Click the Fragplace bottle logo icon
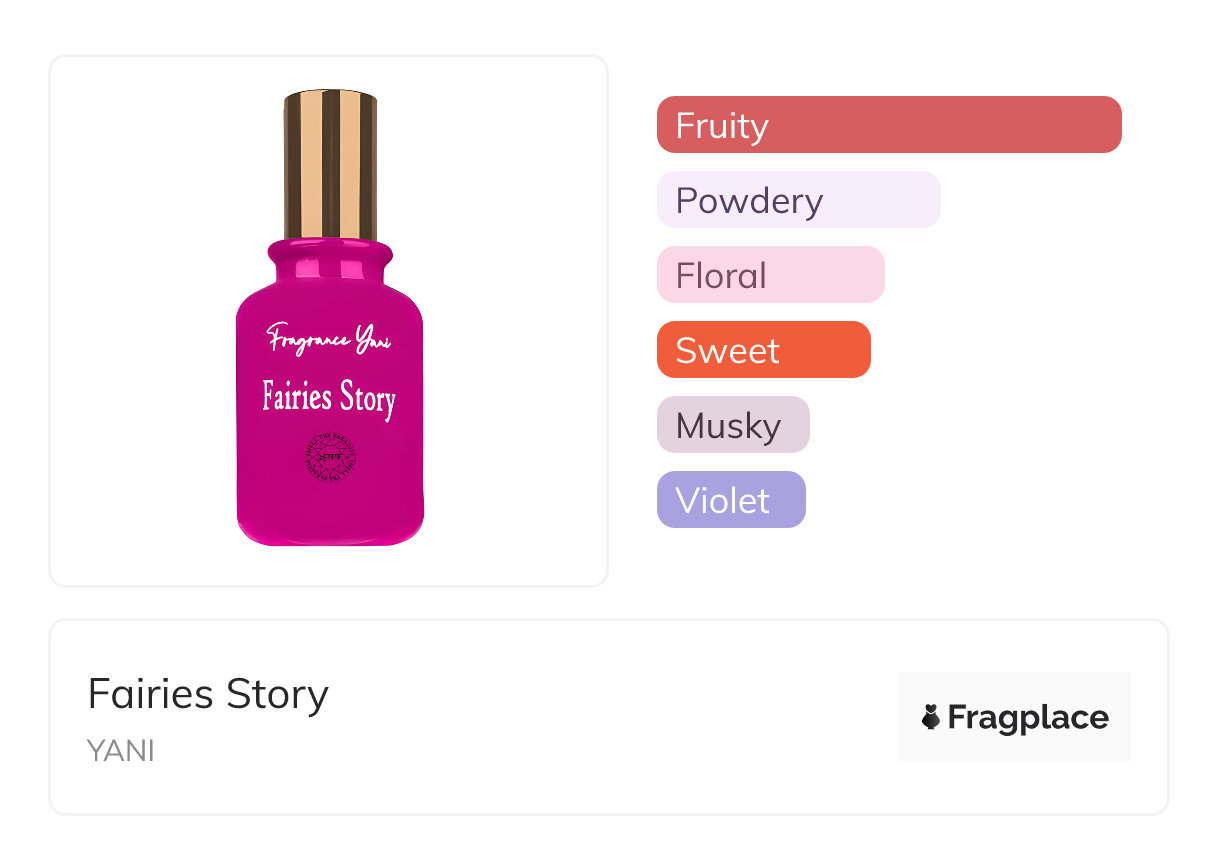Screen dimensions: 1218x864 pyautogui.click(x=931, y=717)
